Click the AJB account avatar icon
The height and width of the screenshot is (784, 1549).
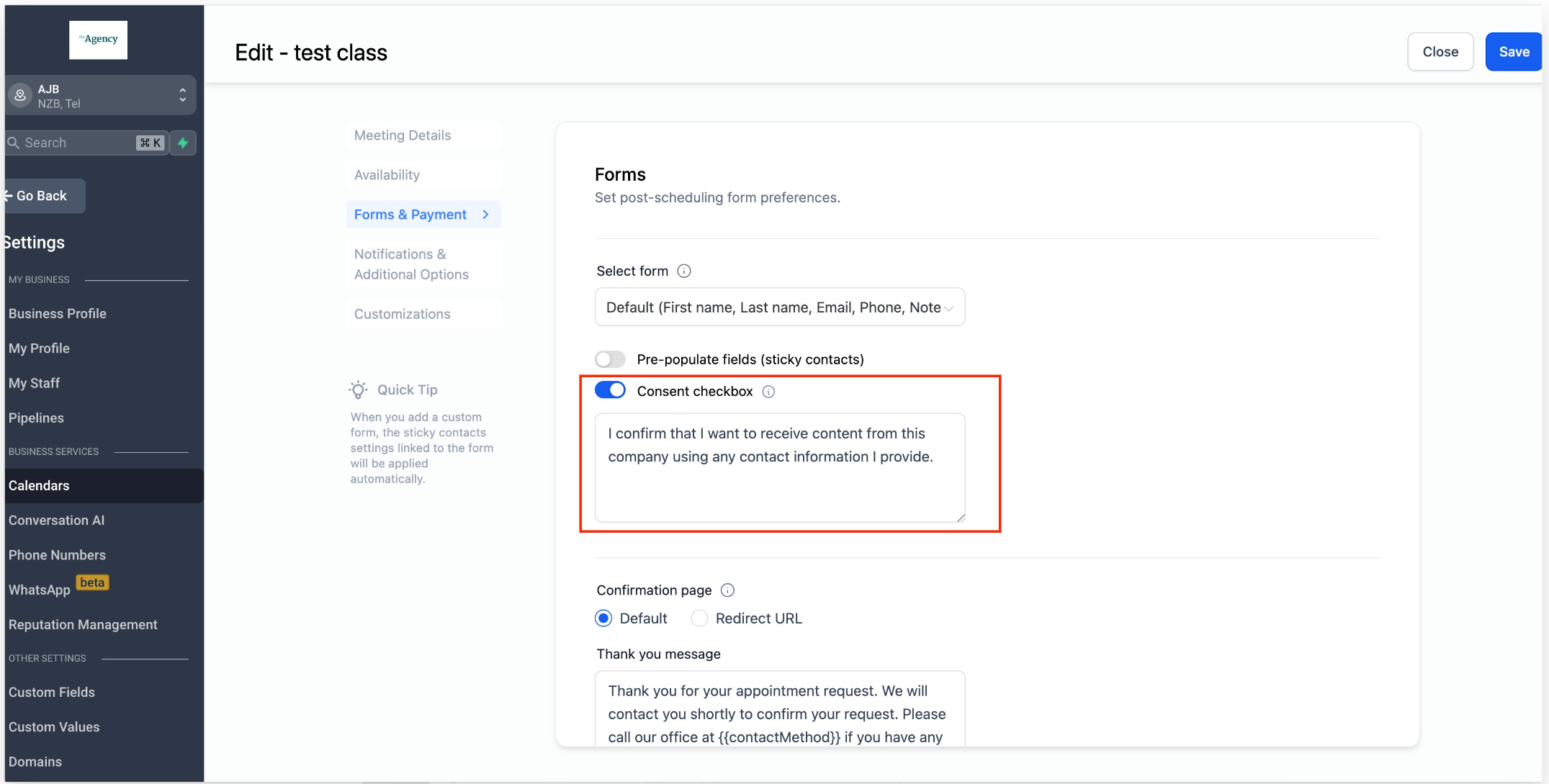(x=20, y=95)
